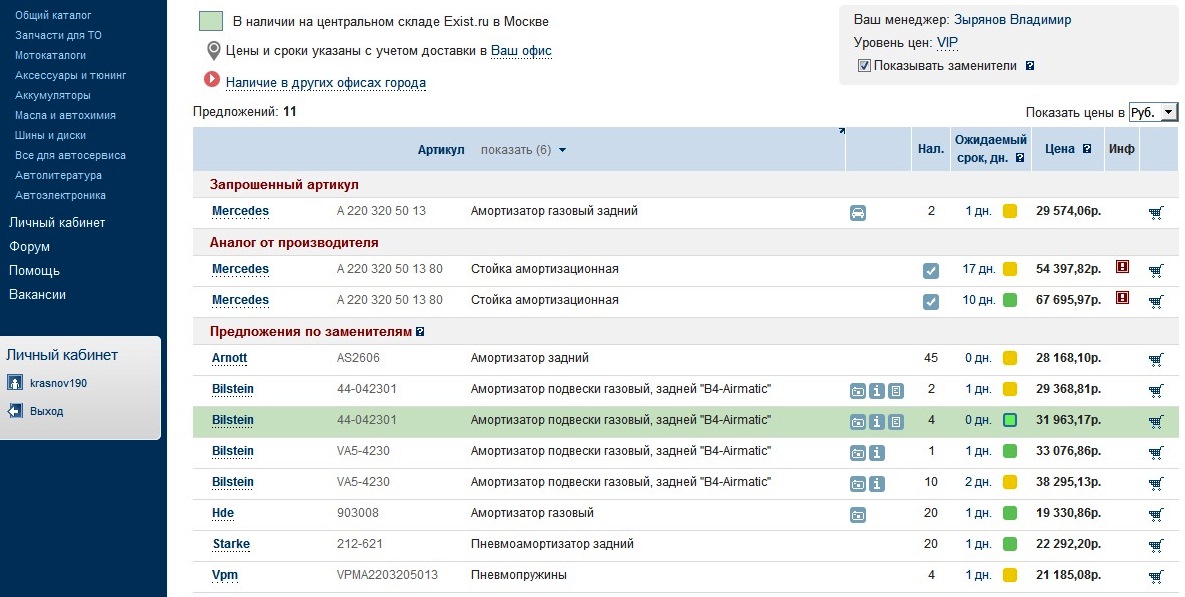
Task: Open 'Общий каталог' in sidebar
Action: point(53,15)
